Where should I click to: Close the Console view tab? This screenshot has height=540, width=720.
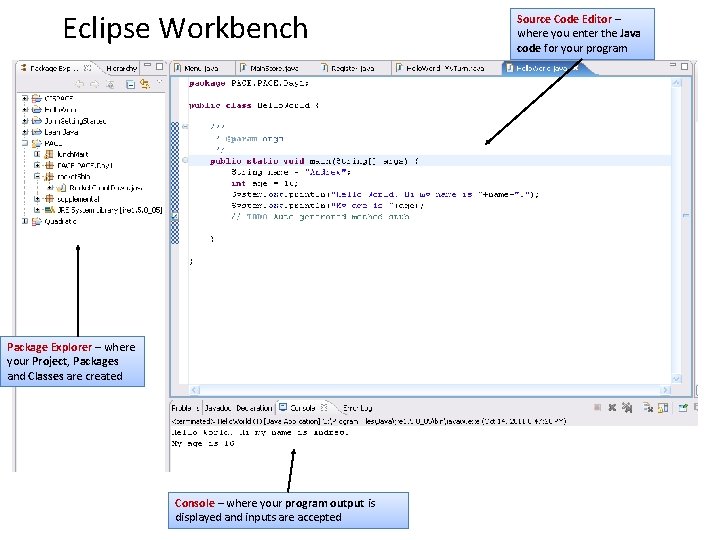[x=324, y=407]
